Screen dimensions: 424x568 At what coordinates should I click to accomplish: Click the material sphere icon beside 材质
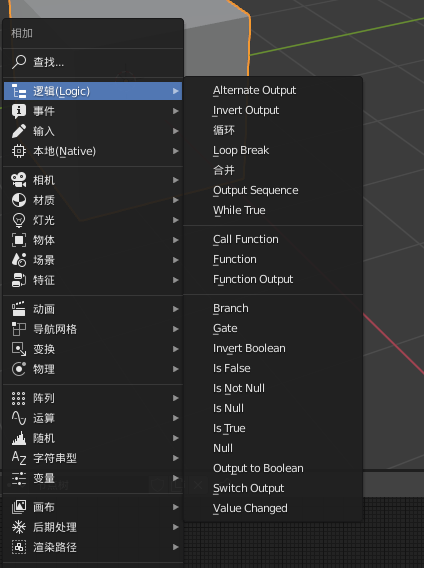[19, 200]
